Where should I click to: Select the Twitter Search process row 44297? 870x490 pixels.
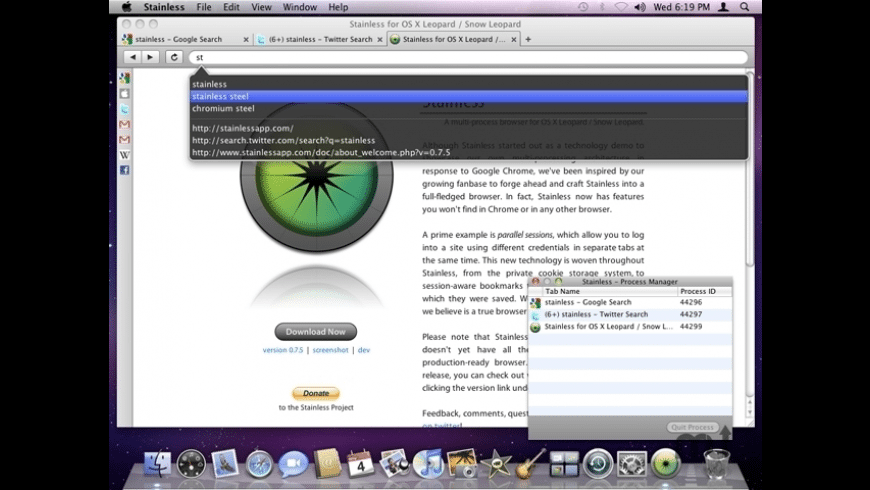(x=630, y=315)
